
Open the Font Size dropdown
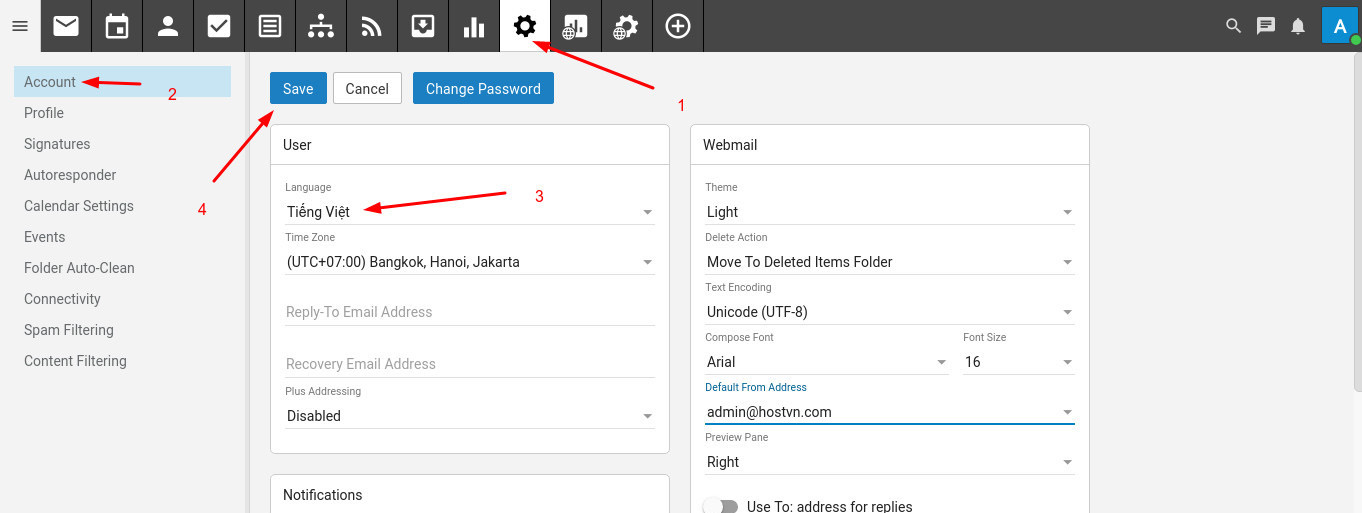coord(1018,362)
